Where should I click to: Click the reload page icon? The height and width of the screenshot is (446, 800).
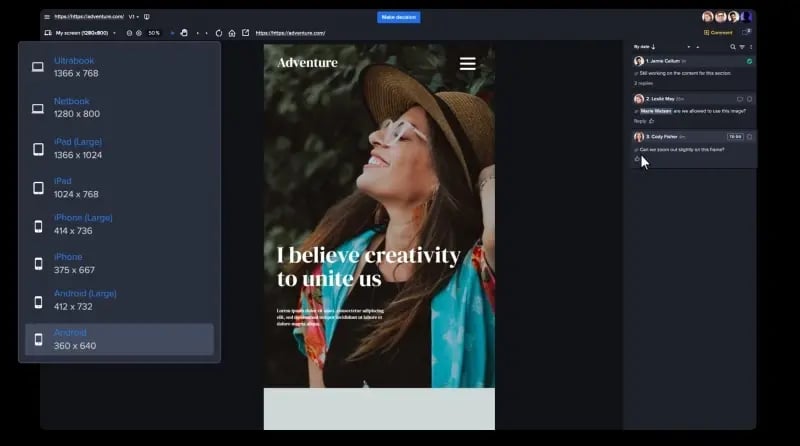(219, 33)
